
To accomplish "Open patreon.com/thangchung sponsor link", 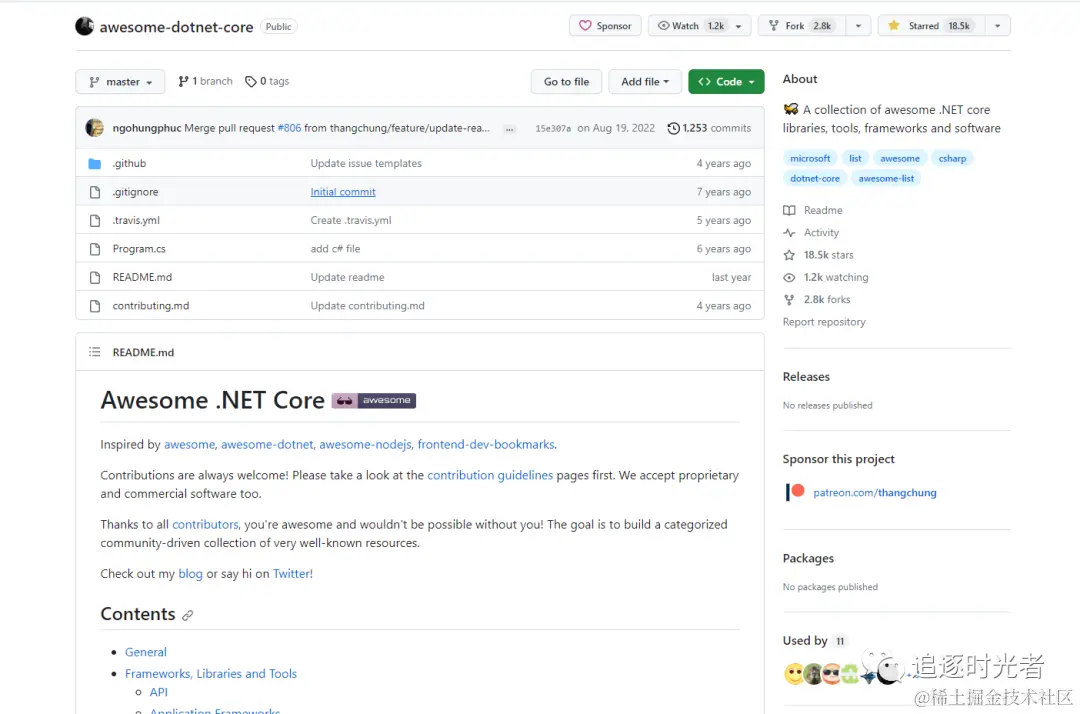I will click(874, 492).
